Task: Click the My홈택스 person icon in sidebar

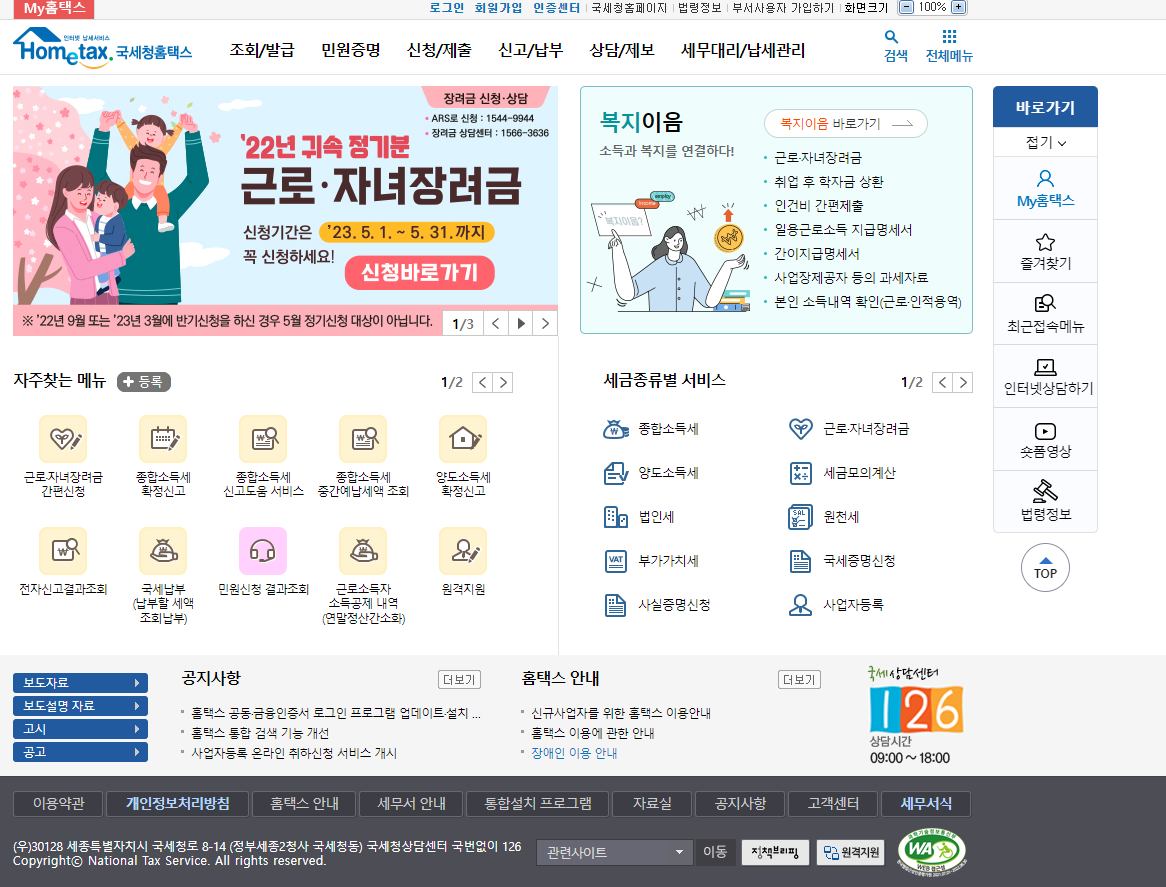Action: point(1045,178)
